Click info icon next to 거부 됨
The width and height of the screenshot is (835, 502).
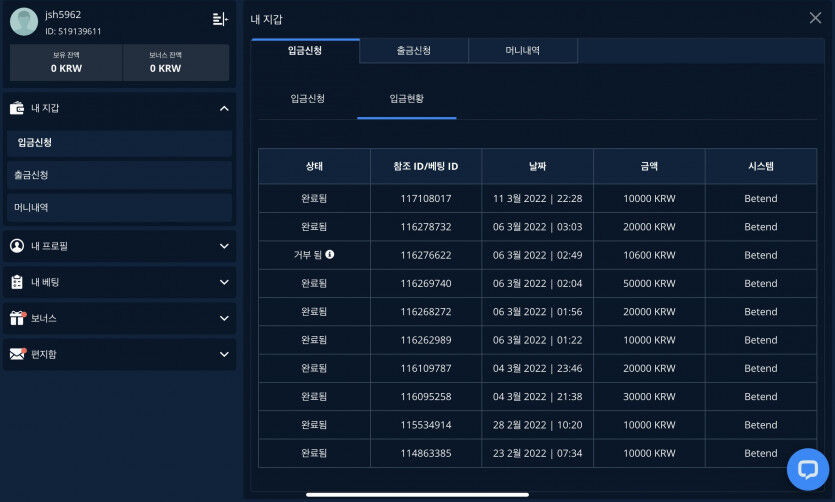pos(330,254)
